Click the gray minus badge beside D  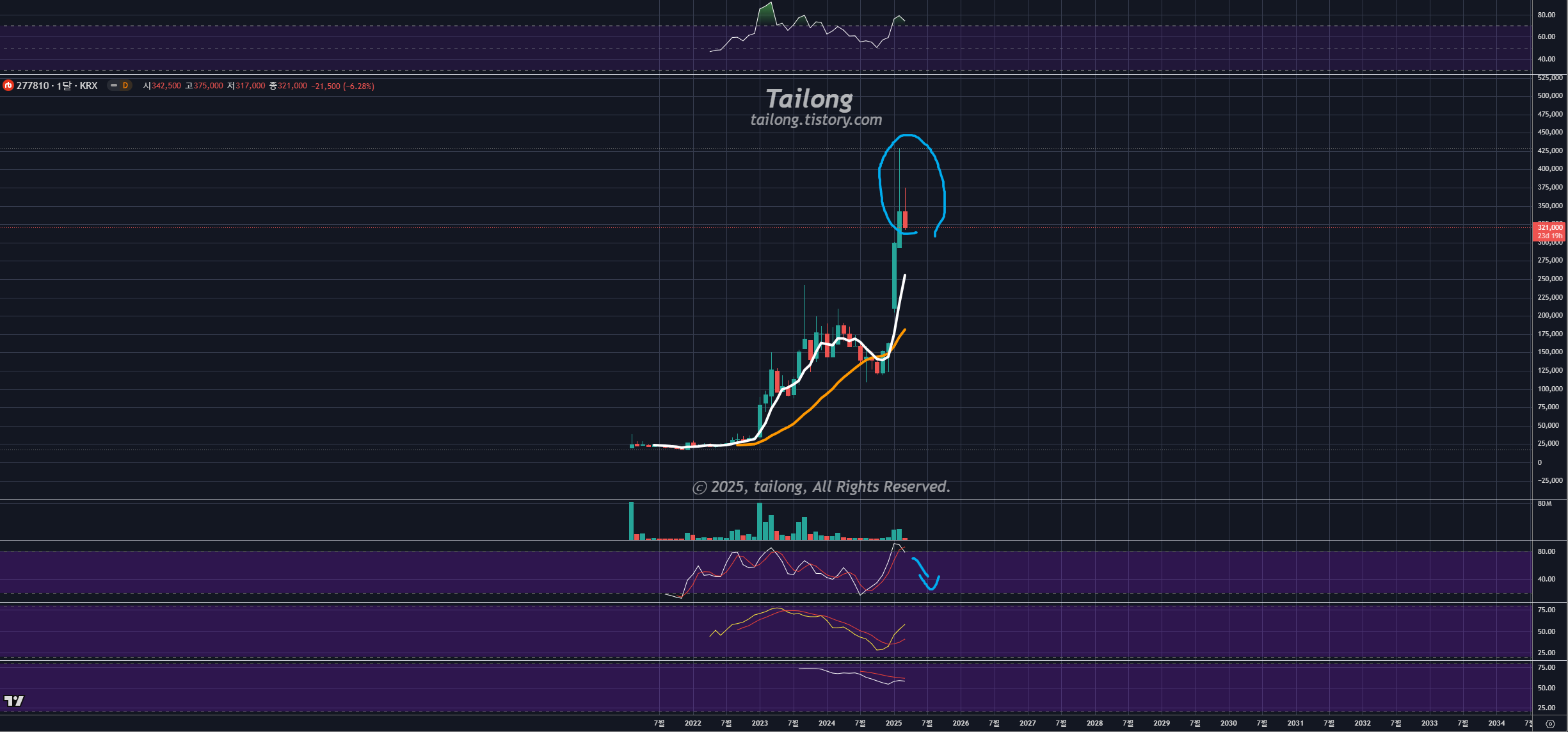[x=114, y=86]
